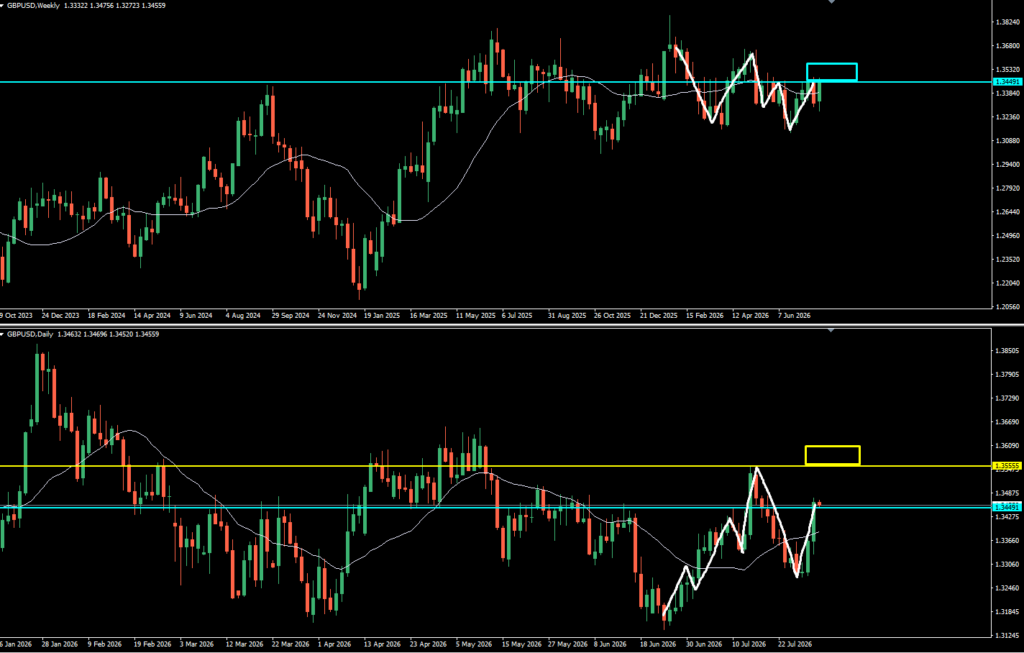The height and width of the screenshot is (653, 1024).
Task: Click the GBPUSD,Daily chart title text
Action: 30,334
